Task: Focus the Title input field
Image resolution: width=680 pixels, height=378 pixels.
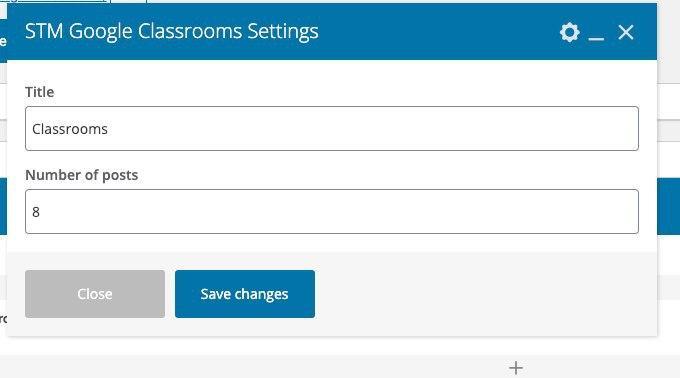Action: (x=332, y=128)
